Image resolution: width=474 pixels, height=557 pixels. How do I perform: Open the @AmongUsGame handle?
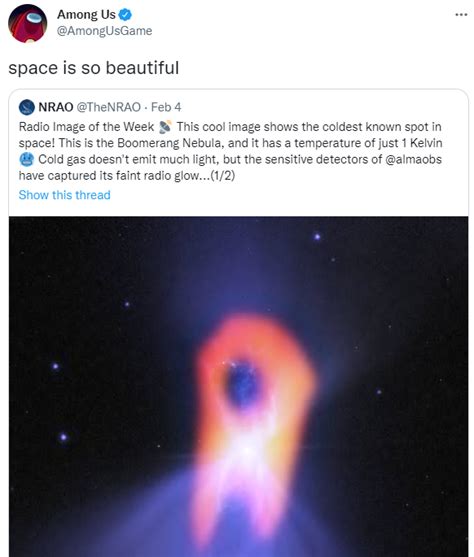[104, 31]
